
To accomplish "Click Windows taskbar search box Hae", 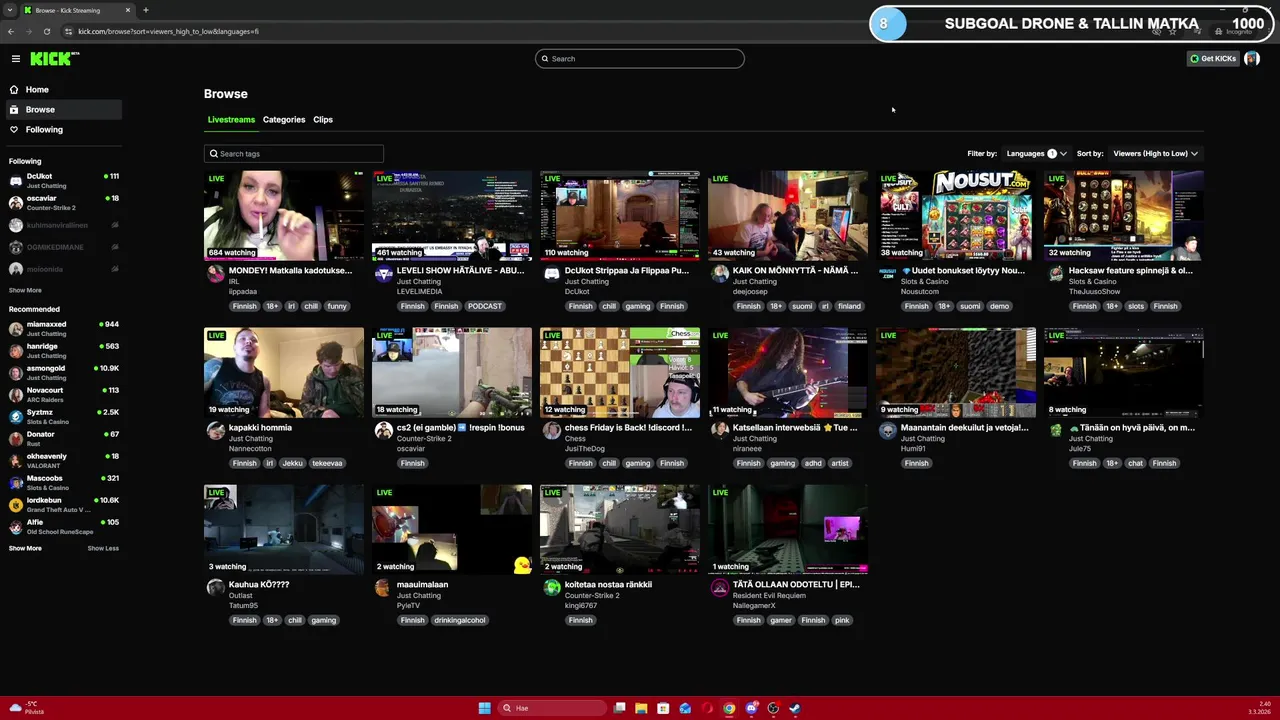I will 554,708.
